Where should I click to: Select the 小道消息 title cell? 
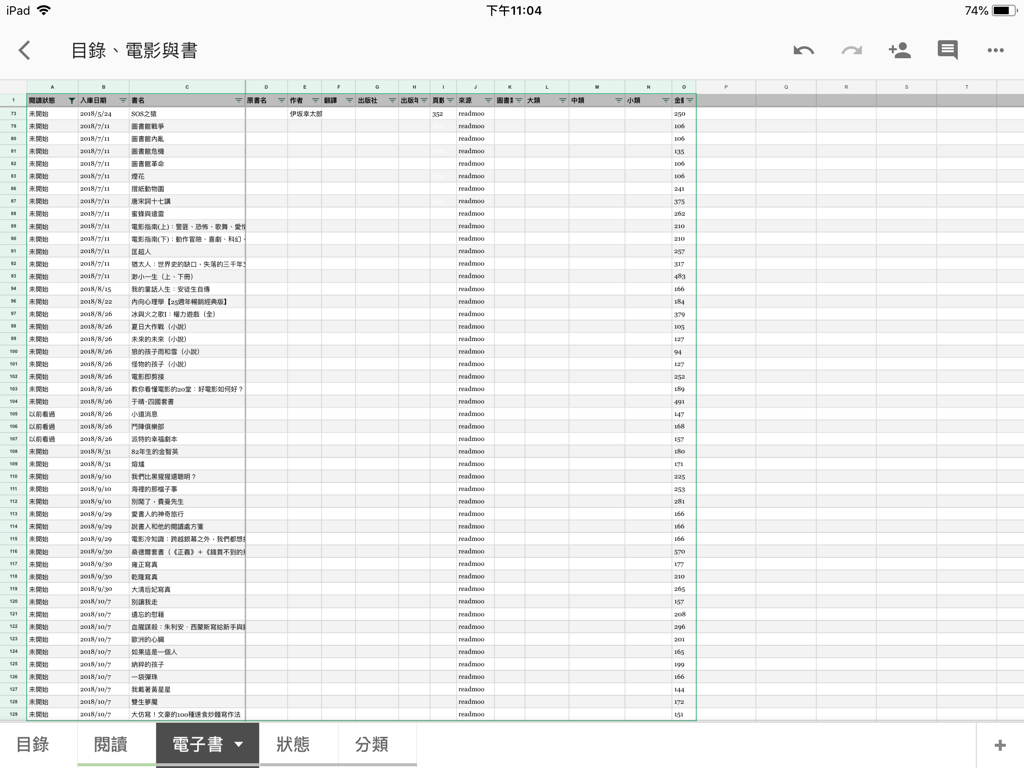[187, 414]
